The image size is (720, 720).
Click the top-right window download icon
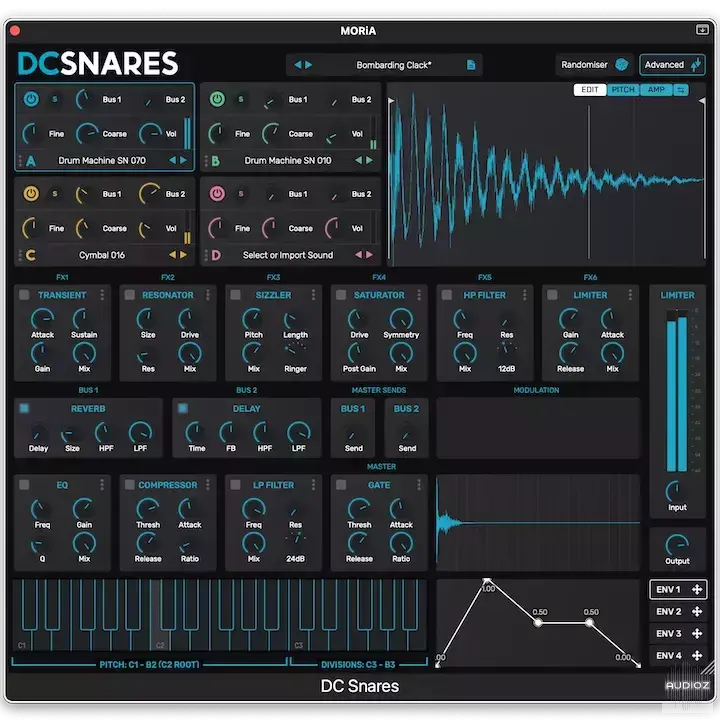(702, 30)
